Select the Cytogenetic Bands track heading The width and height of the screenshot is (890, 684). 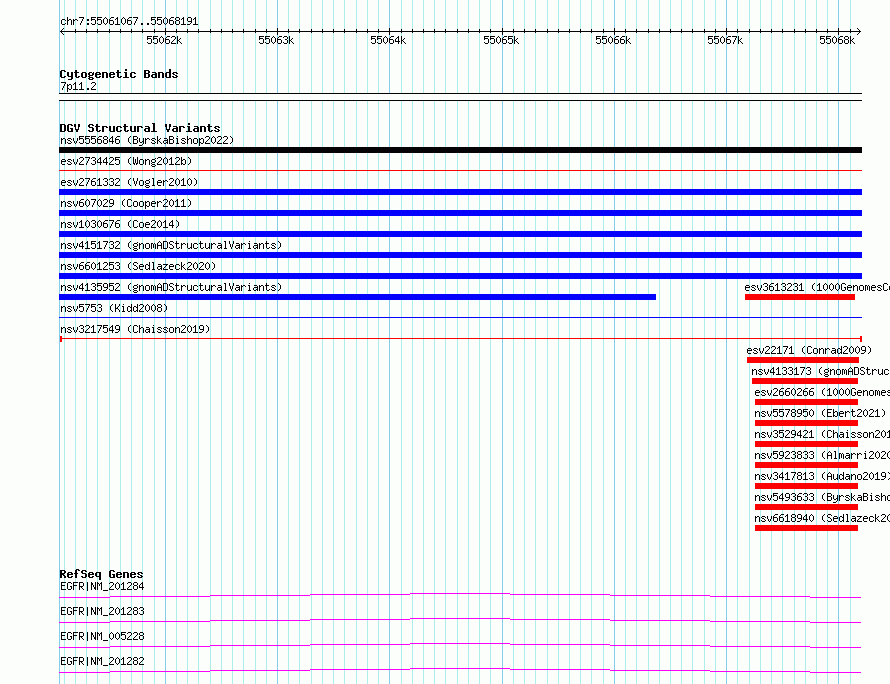119,74
